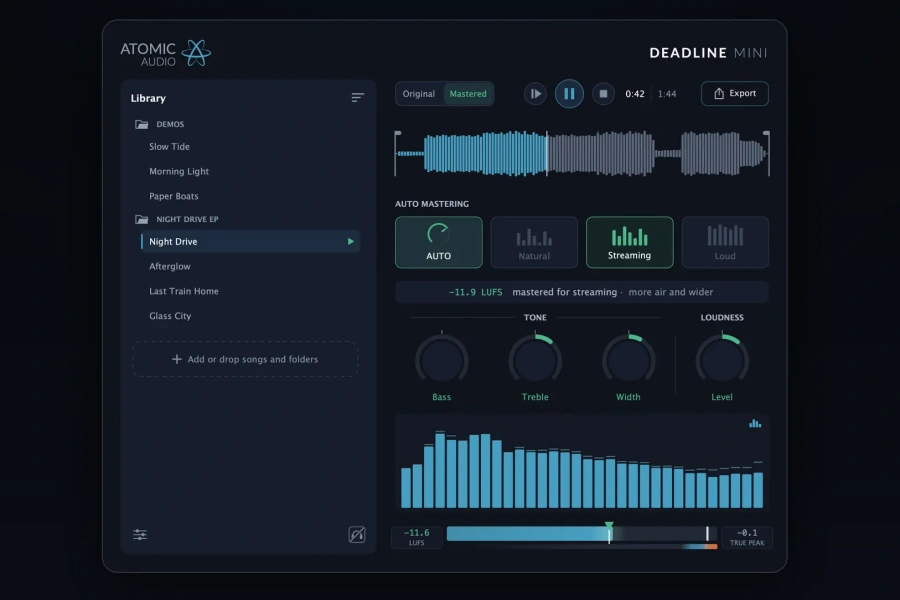
Task: Click the Atomic Audio logo
Action: tap(166, 53)
